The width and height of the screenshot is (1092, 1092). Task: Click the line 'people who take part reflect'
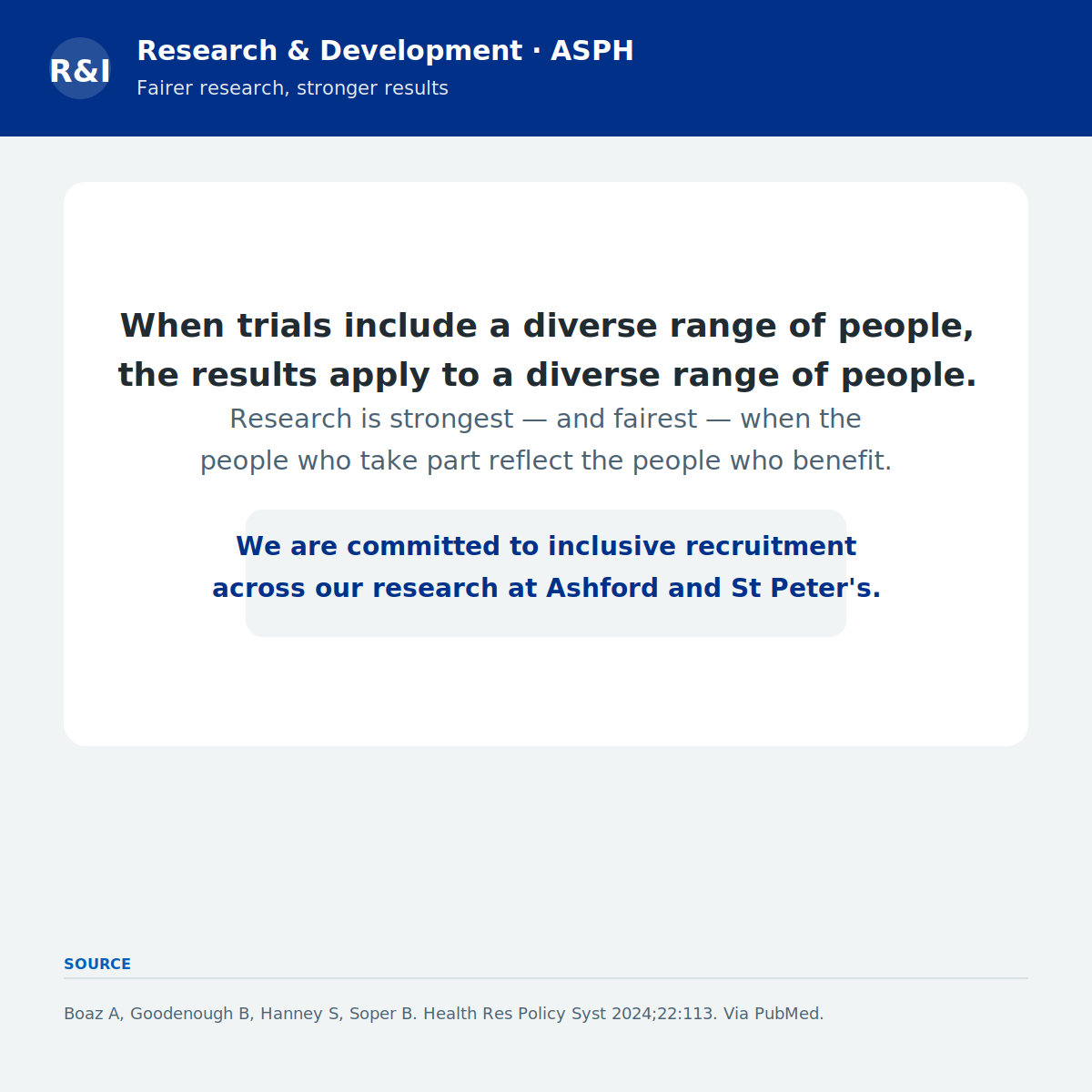(546, 460)
